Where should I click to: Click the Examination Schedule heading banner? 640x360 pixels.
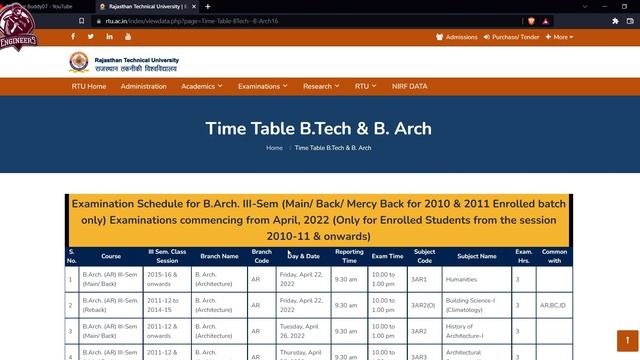coord(319,220)
